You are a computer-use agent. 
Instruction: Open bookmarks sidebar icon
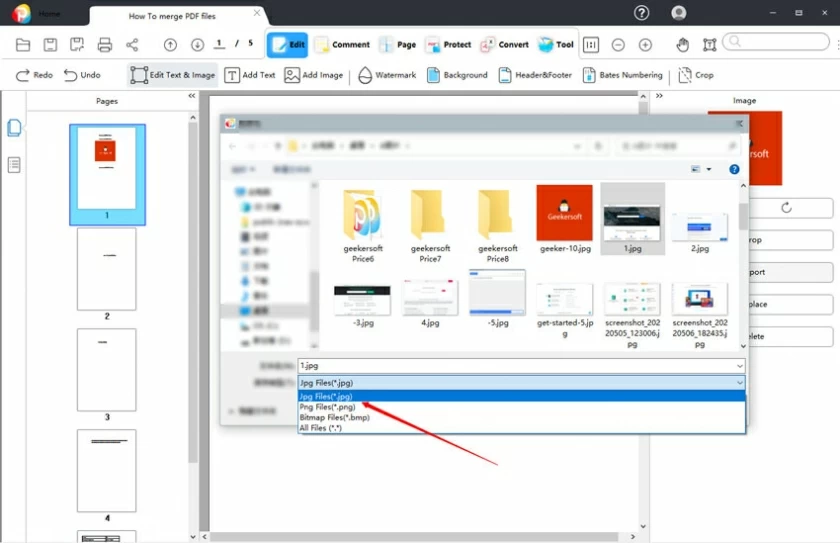[14, 165]
